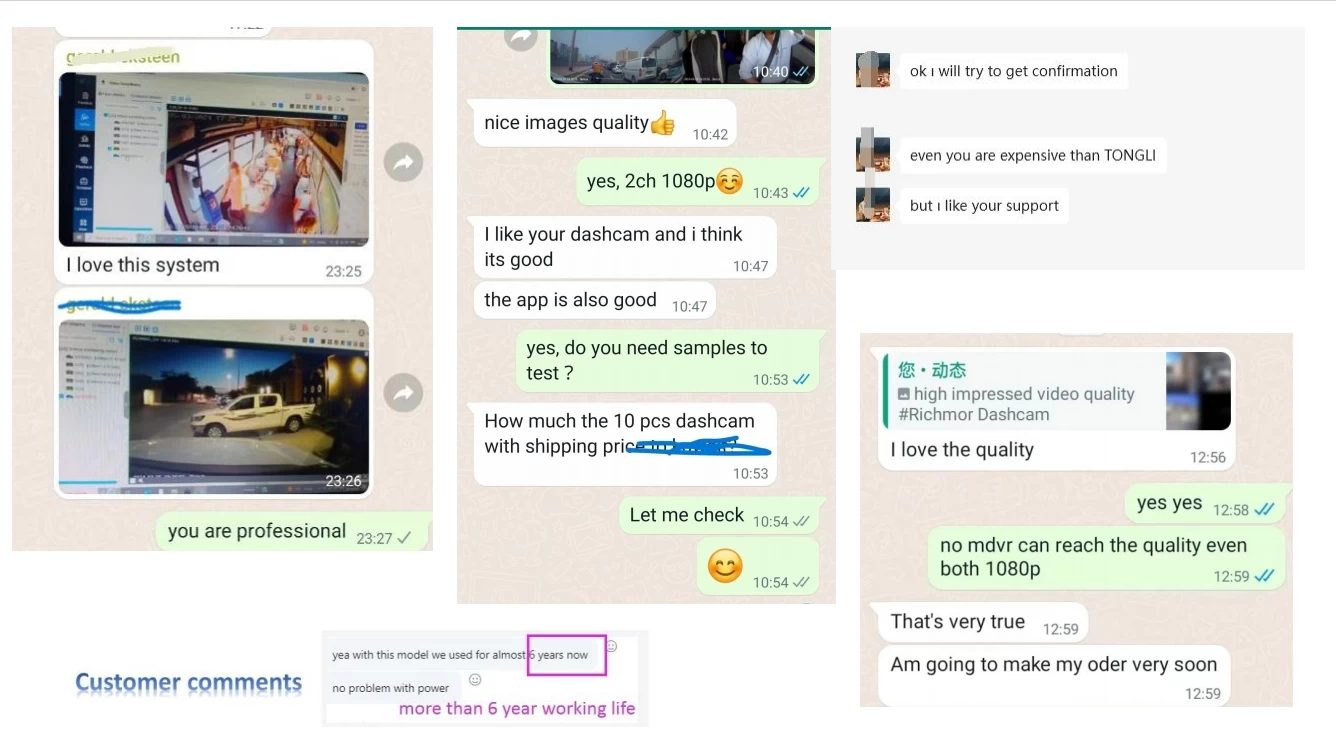Click blurred thumbnail in Richmor Dashcam status
The image size is (1336, 742).
[1198, 391]
